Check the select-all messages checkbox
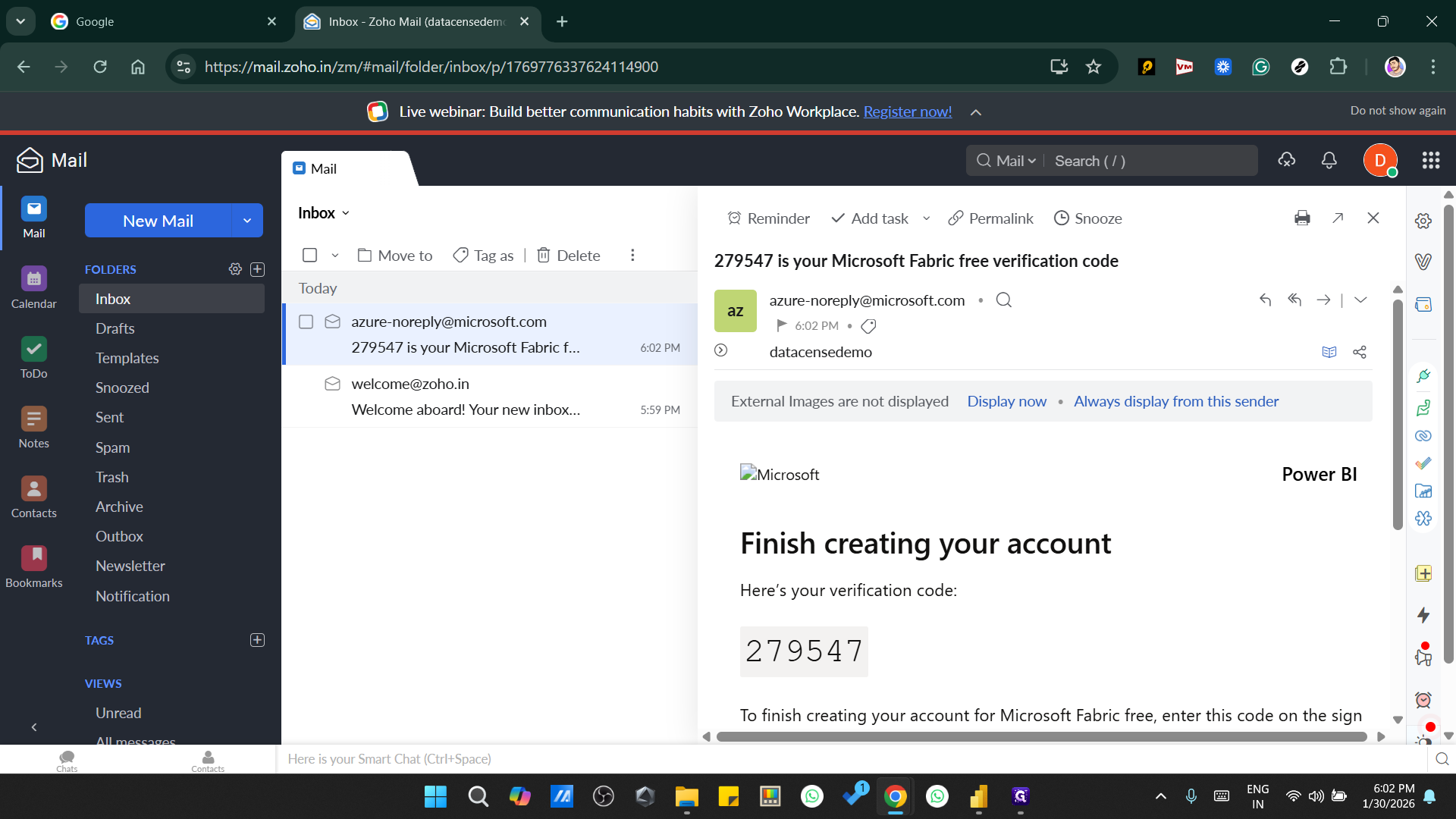Viewport: 1456px width, 819px height. 309,255
